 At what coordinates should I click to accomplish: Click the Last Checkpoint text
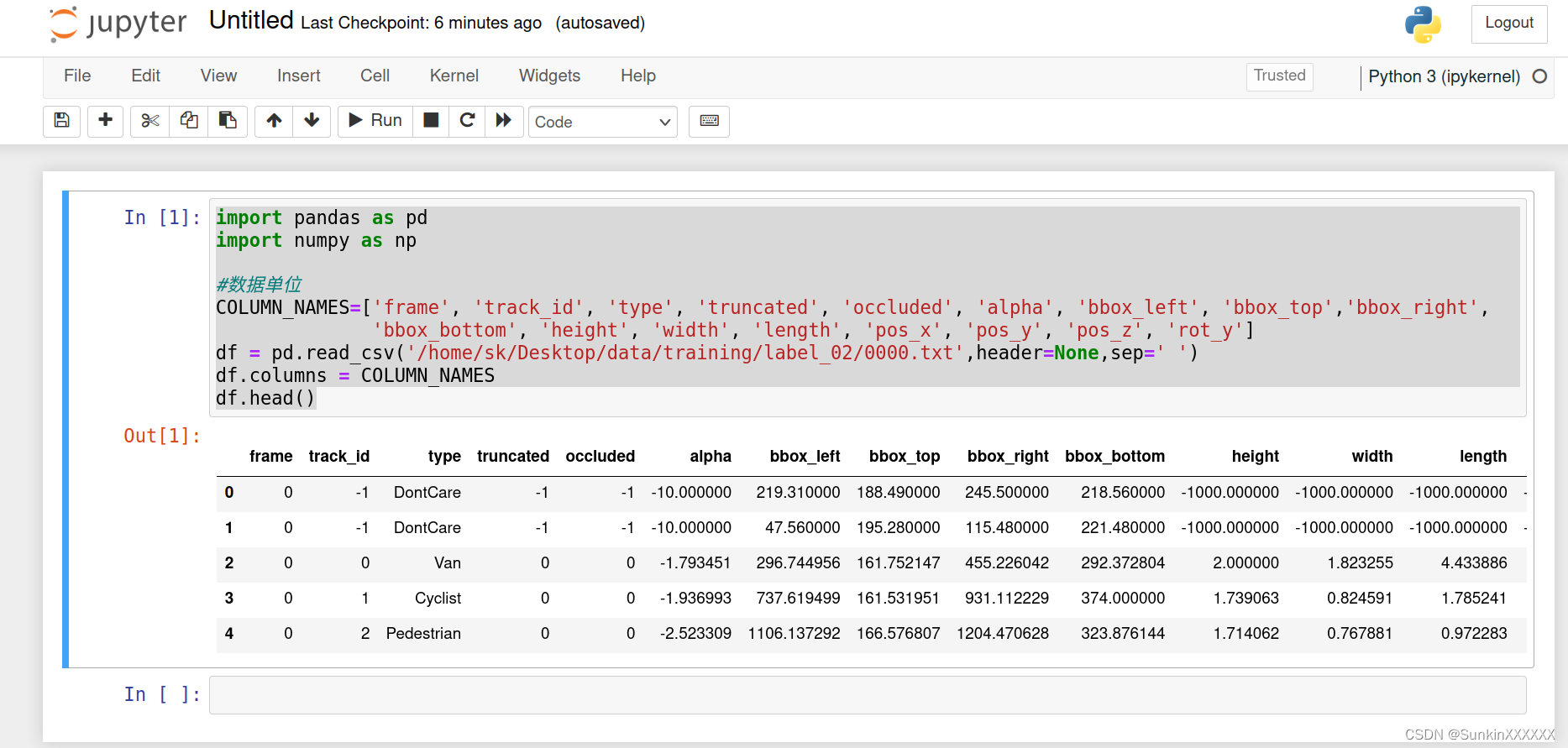421,23
